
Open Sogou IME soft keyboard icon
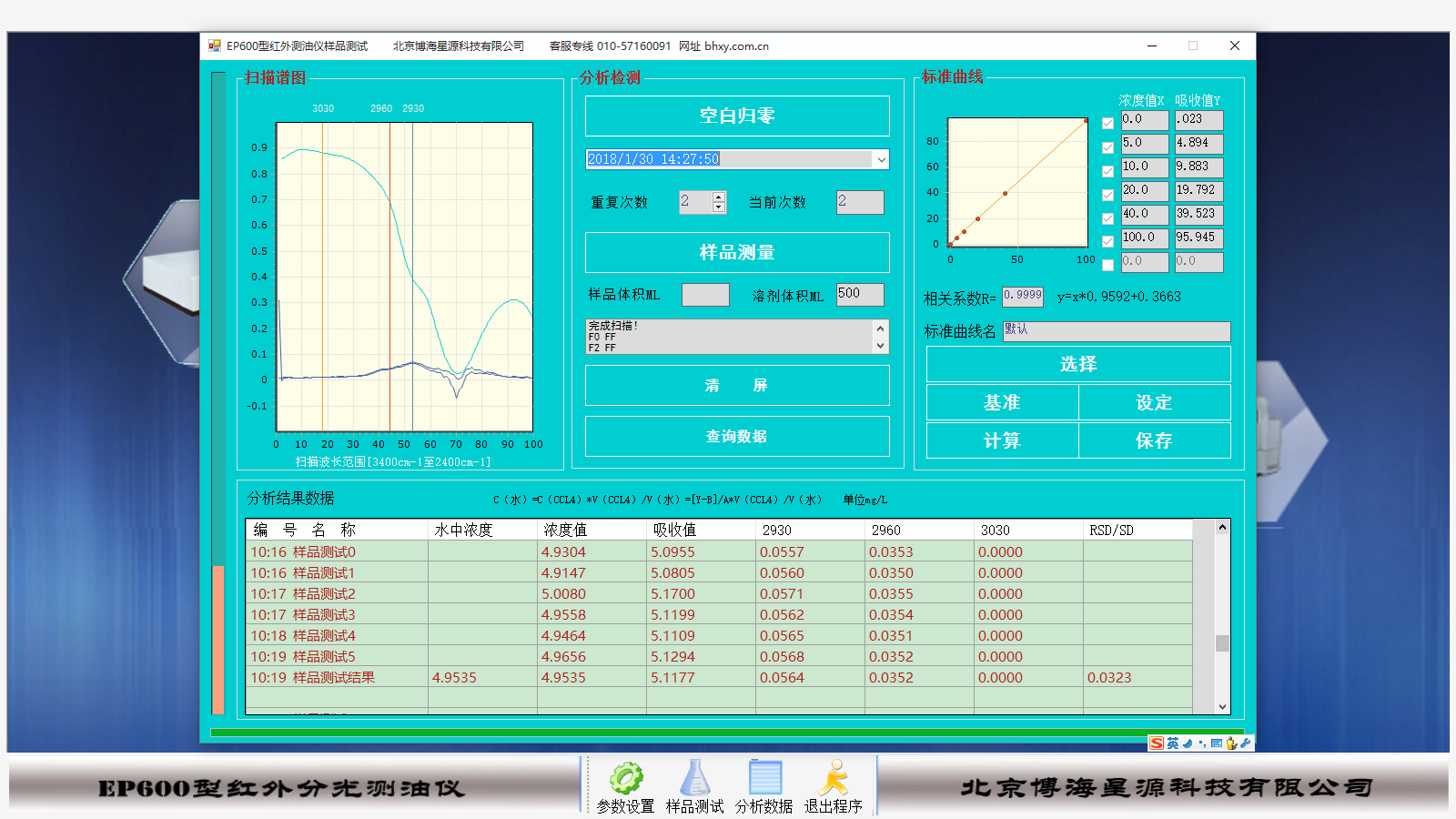point(1217,743)
